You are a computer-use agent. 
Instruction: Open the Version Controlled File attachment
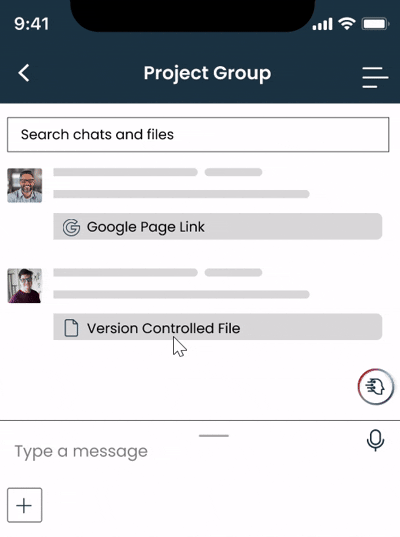(x=217, y=327)
